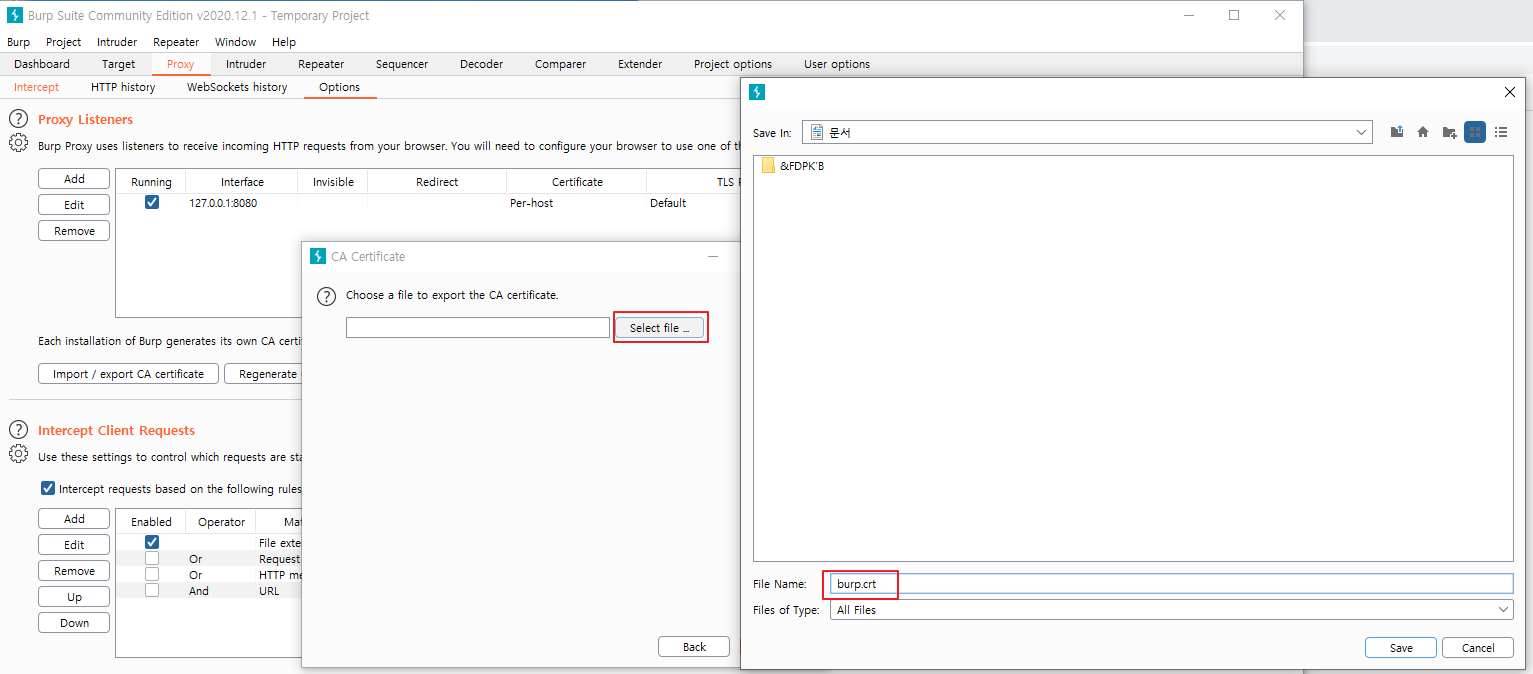Move intercept rule Up
1533x674 pixels.
[x=74, y=597]
